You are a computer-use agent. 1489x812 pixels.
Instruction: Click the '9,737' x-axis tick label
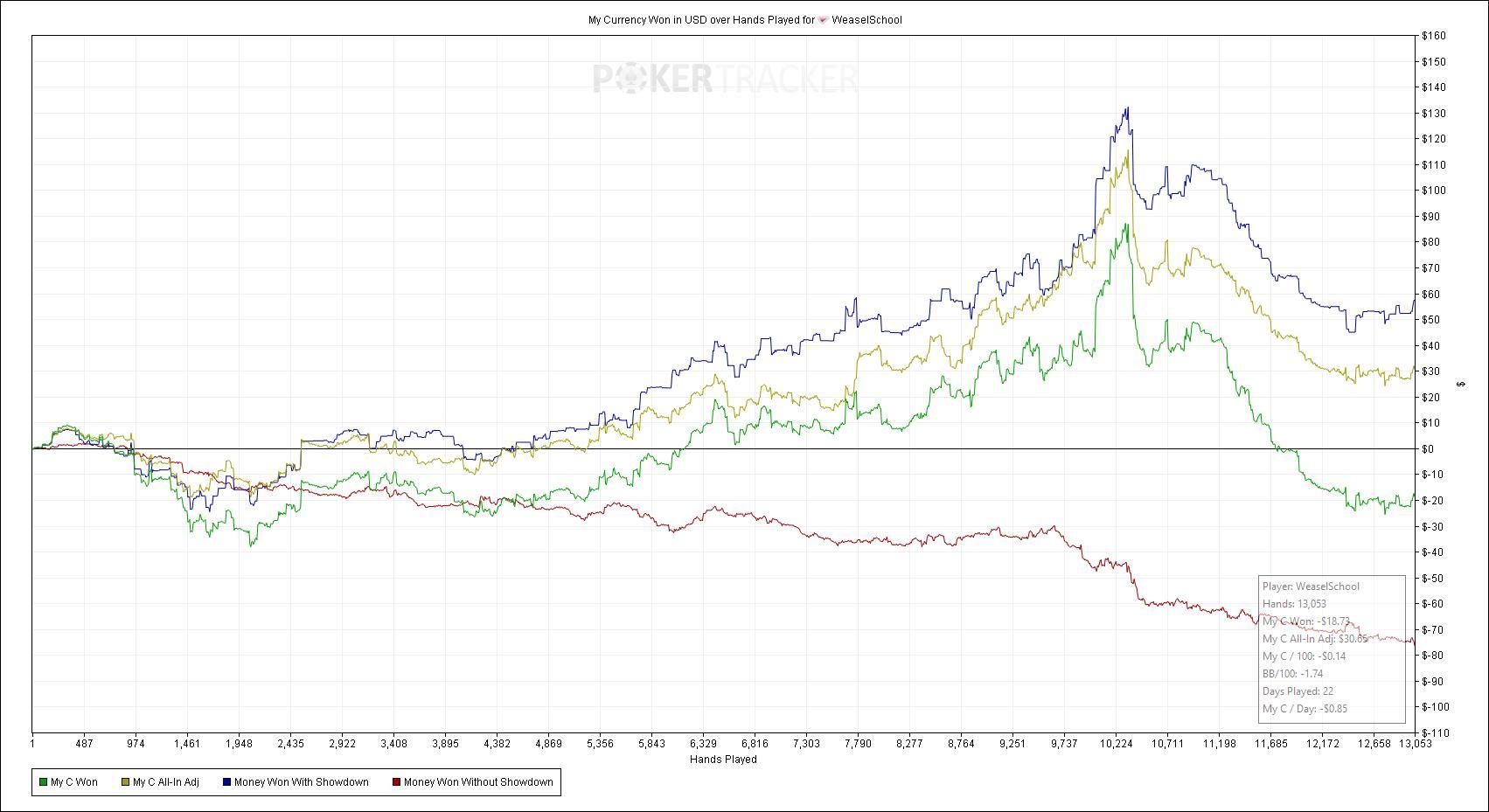[x=1064, y=744]
